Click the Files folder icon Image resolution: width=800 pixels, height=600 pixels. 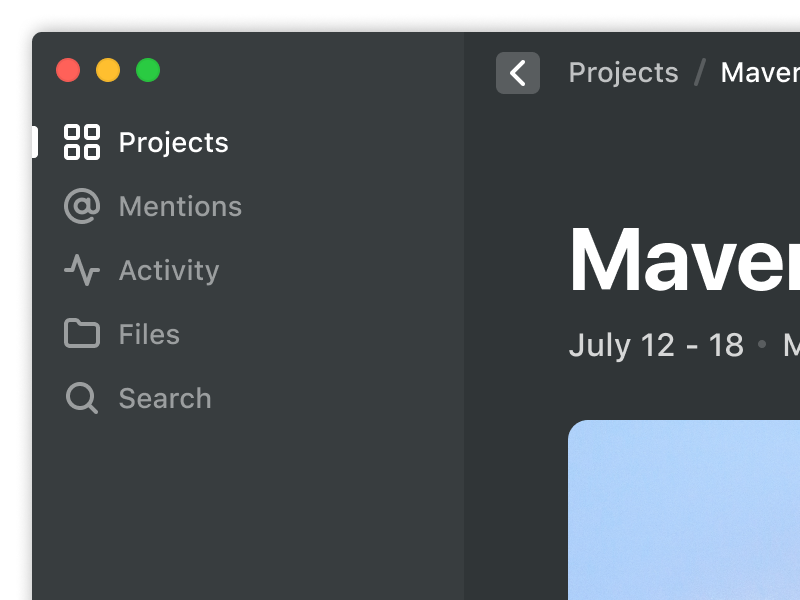[x=82, y=334]
